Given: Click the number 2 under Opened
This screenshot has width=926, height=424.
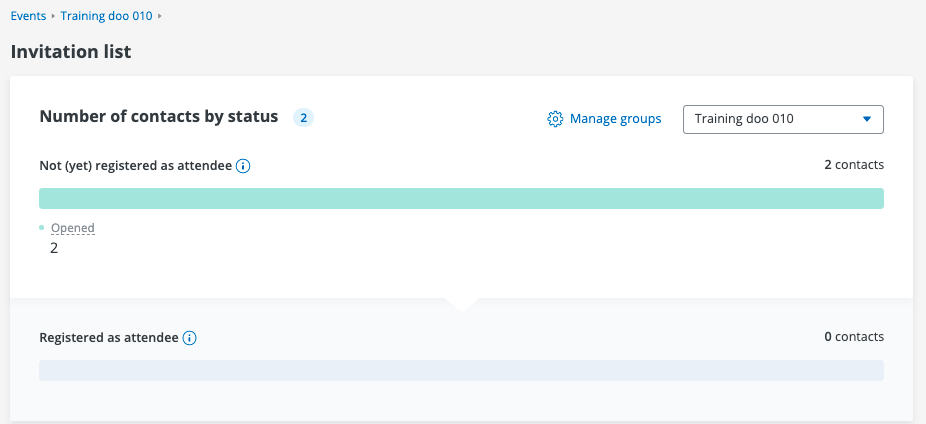Looking at the screenshot, I should [54, 248].
